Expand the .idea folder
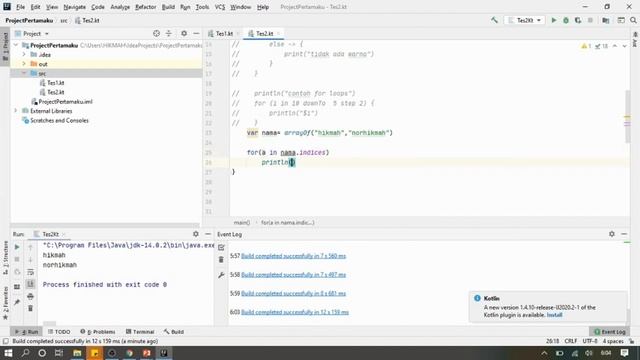640x360 pixels. coord(24,54)
